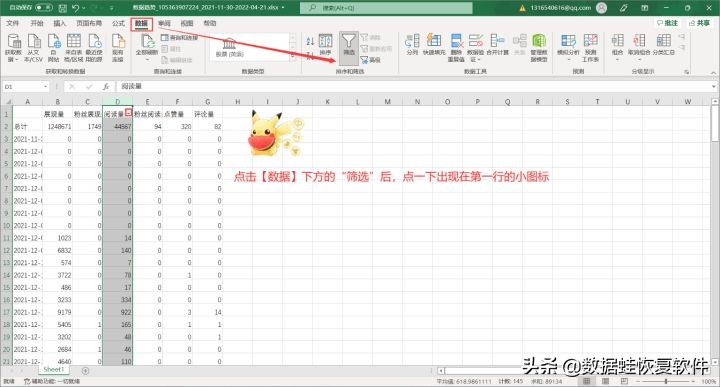This screenshot has width=720, height=387.
Task: Add a new sheet with the plus icon
Action: coord(85,370)
